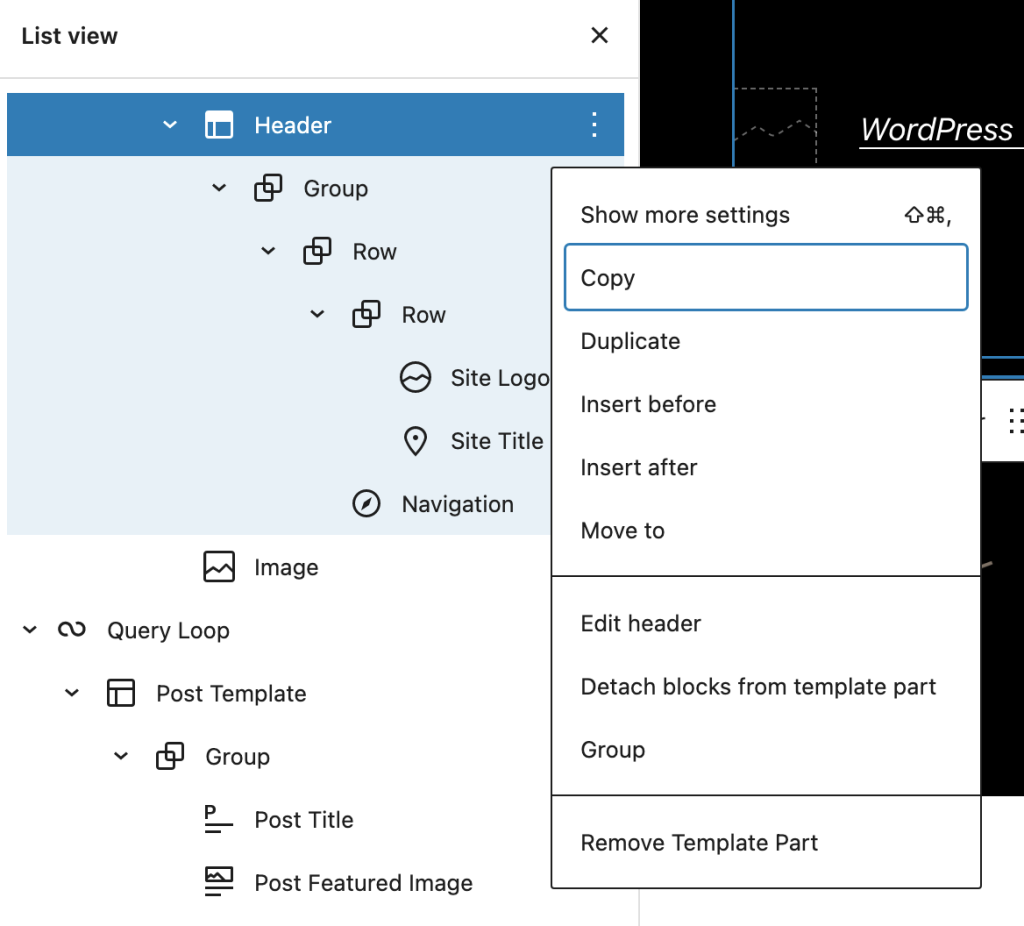Click the Query Loop icon

[x=71, y=630]
